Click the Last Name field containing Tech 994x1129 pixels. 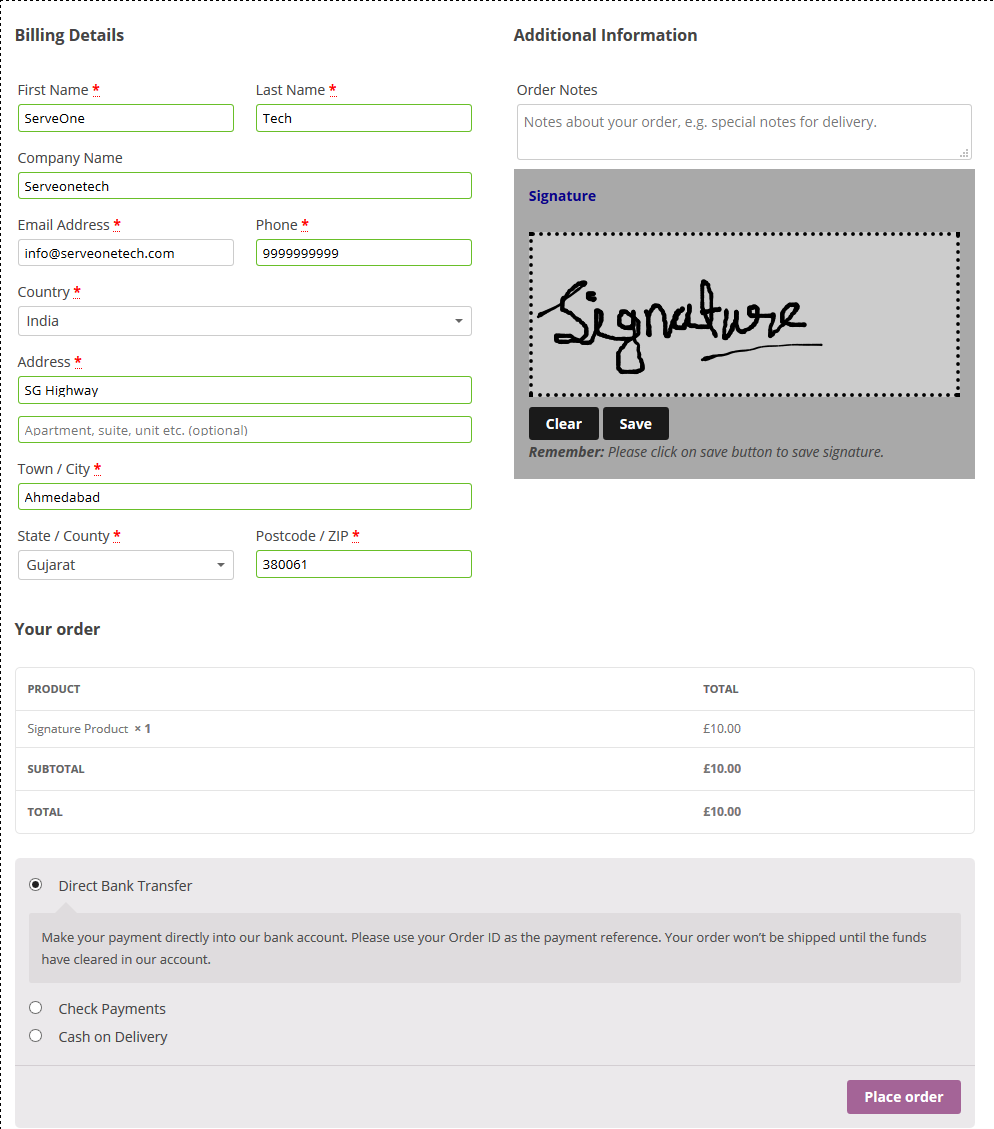tap(363, 118)
